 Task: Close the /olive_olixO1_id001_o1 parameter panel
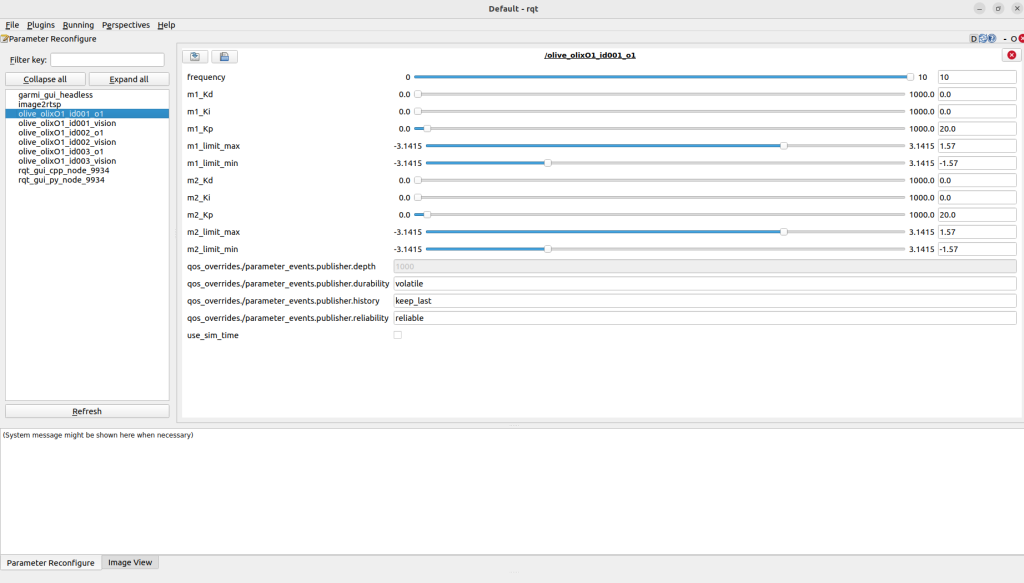(x=1011, y=56)
